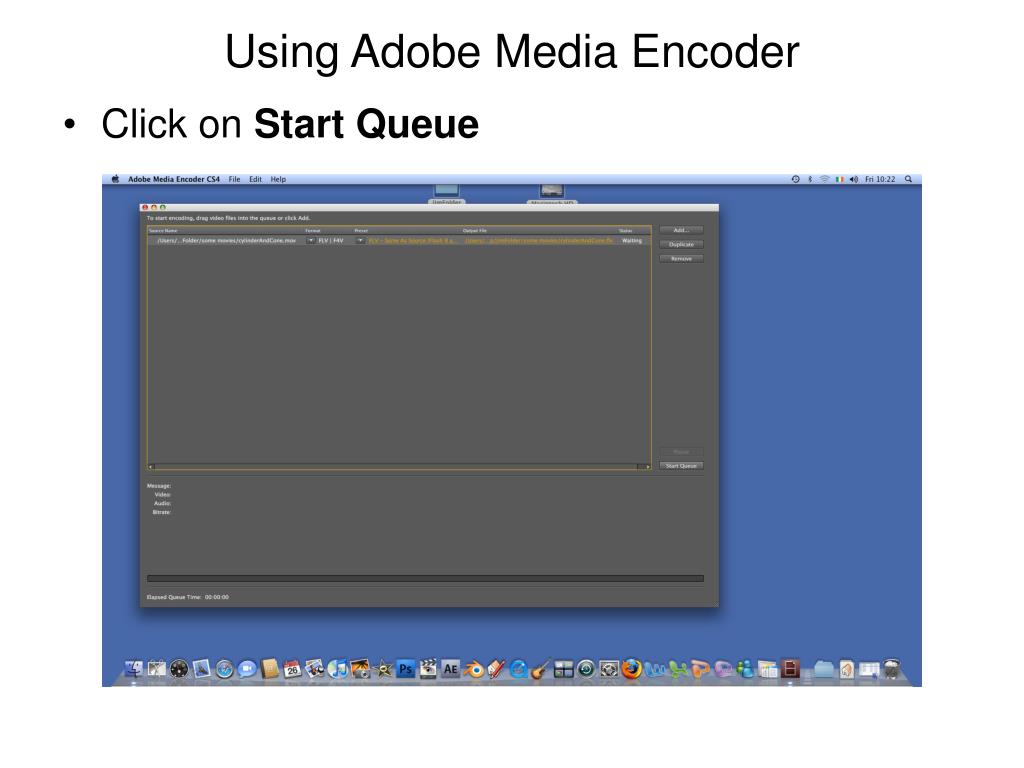Viewport: 1024px width, 768px height.
Task: Click the Bluetooth menu bar icon
Action: [810, 179]
